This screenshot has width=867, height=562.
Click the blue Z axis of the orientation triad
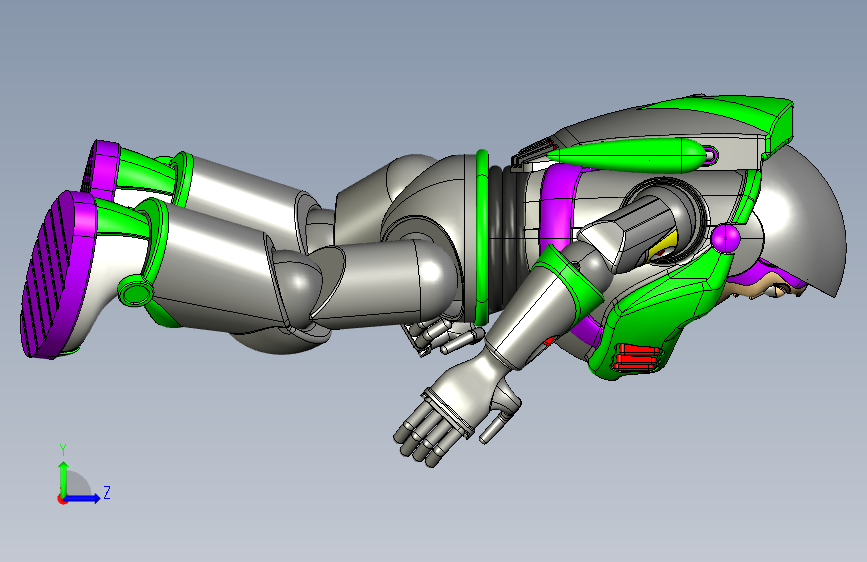[83, 498]
